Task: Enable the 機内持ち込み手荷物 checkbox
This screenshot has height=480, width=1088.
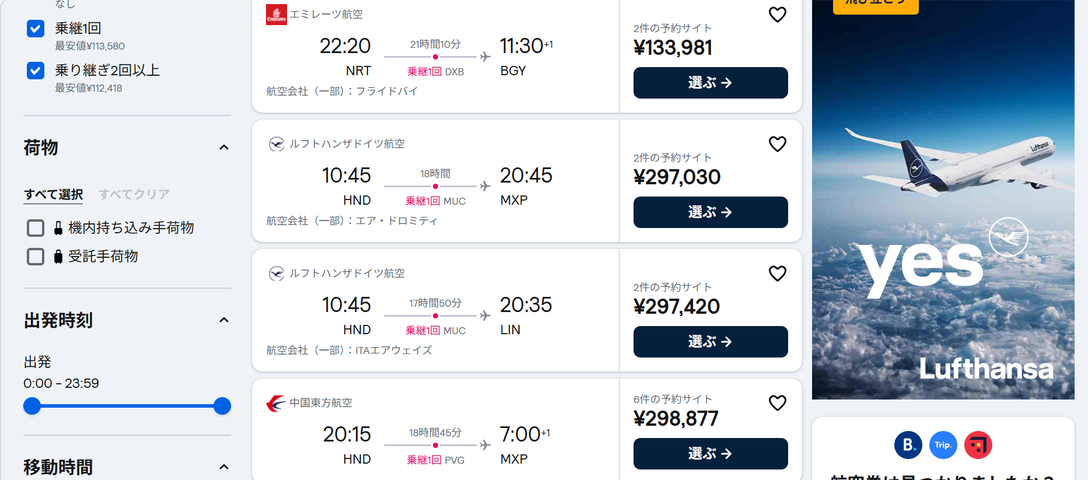Action: 36,227
